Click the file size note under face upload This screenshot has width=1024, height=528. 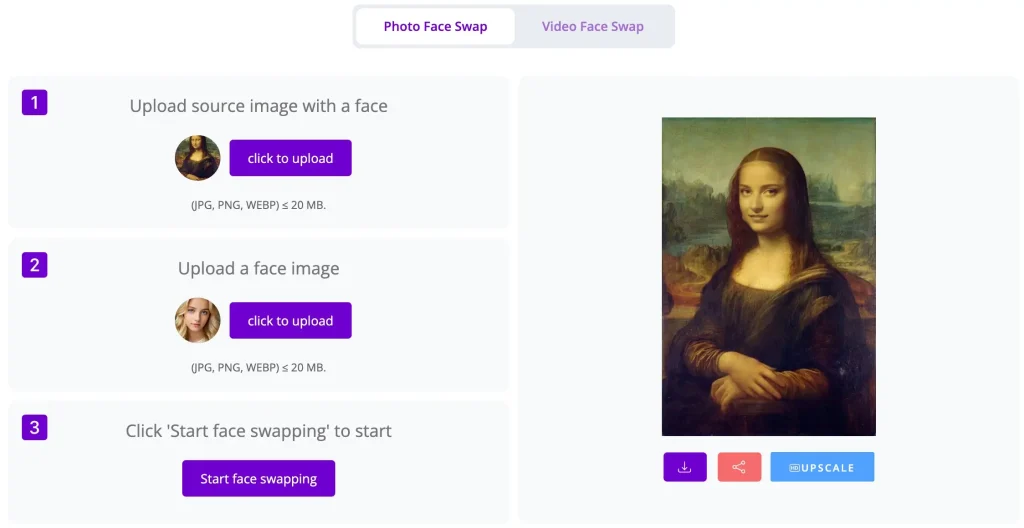pos(258,368)
